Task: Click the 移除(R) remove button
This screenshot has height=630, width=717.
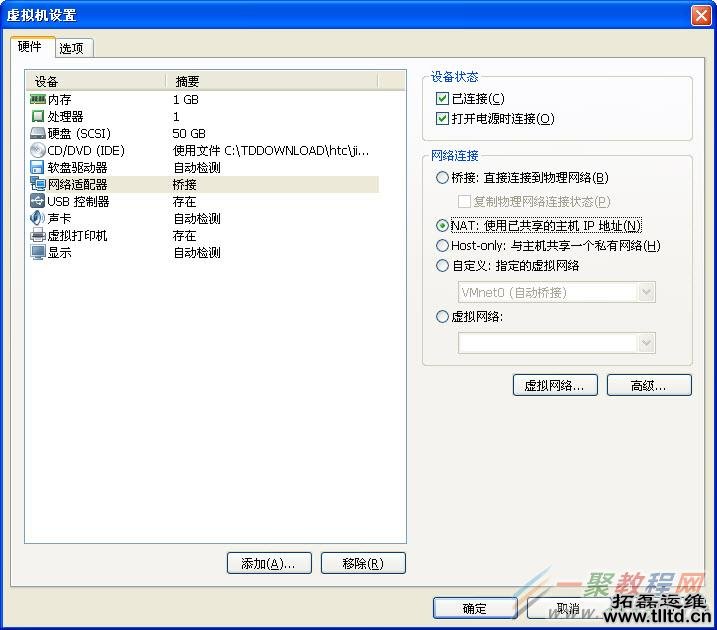Action: pyautogui.click(x=363, y=563)
